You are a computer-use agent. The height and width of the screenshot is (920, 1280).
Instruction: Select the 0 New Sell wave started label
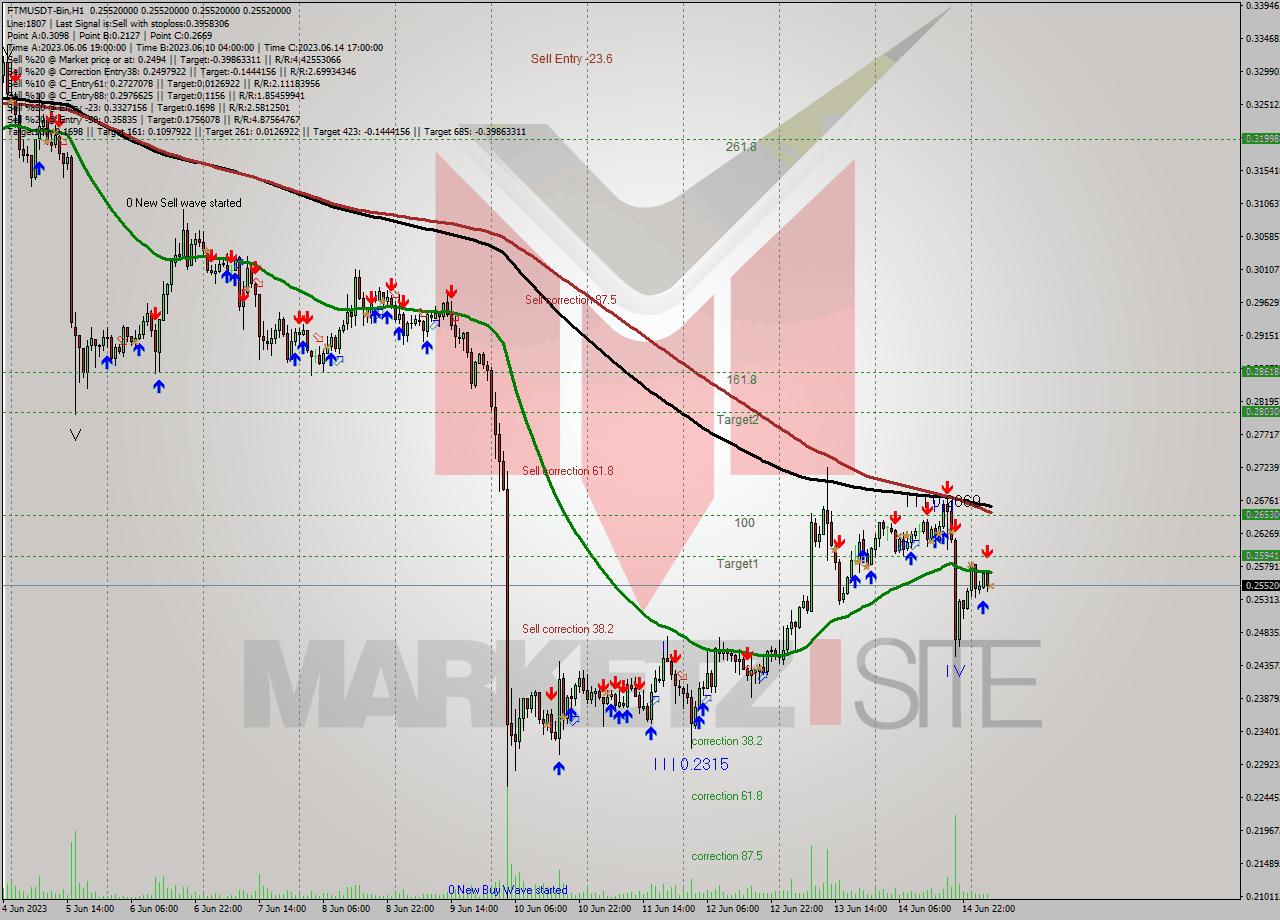pyautogui.click(x=184, y=203)
